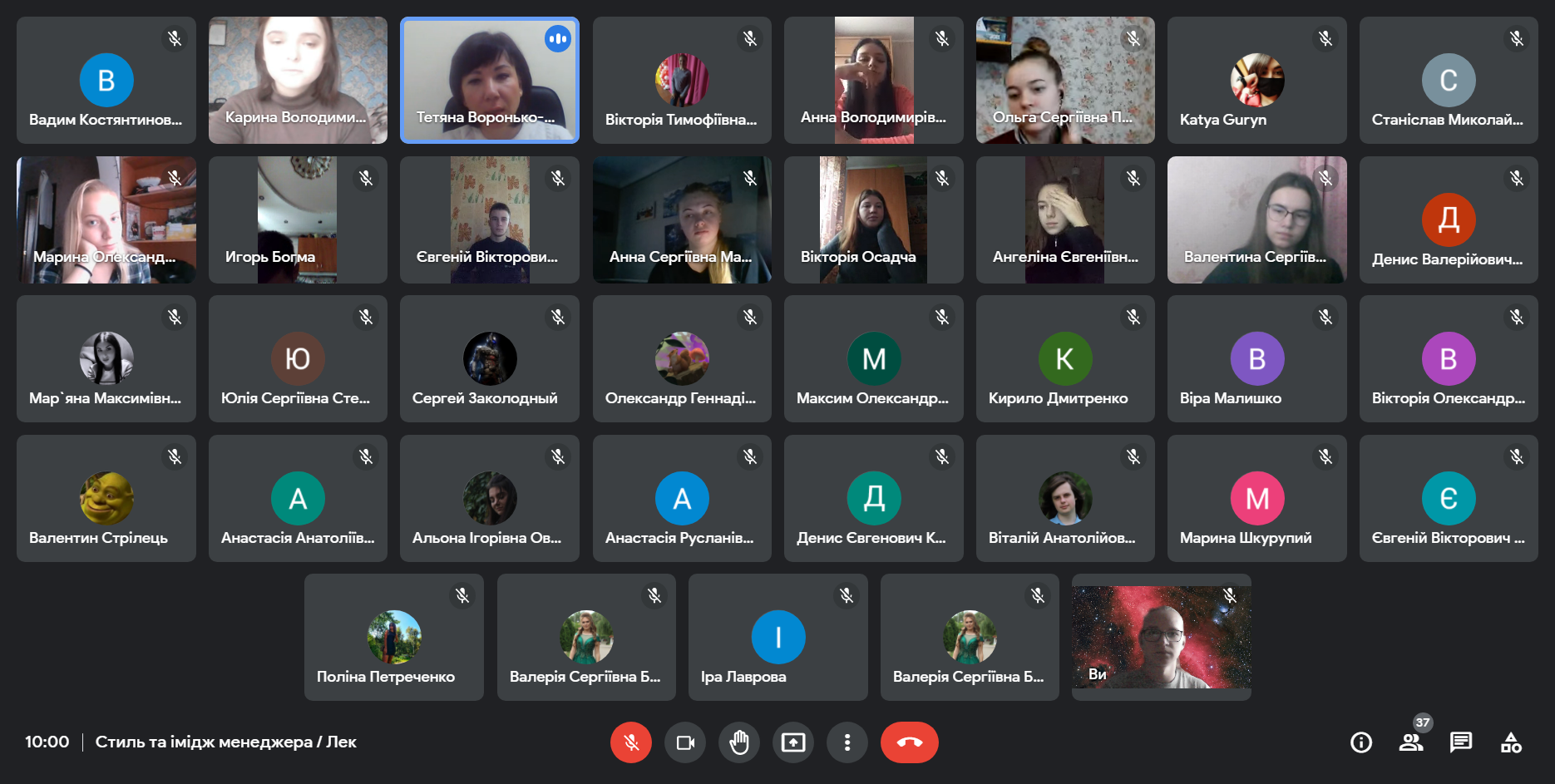Click the muted mic icon on Вадим Костянтинов tile
Screen dimensions: 1555x784
tap(175, 38)
